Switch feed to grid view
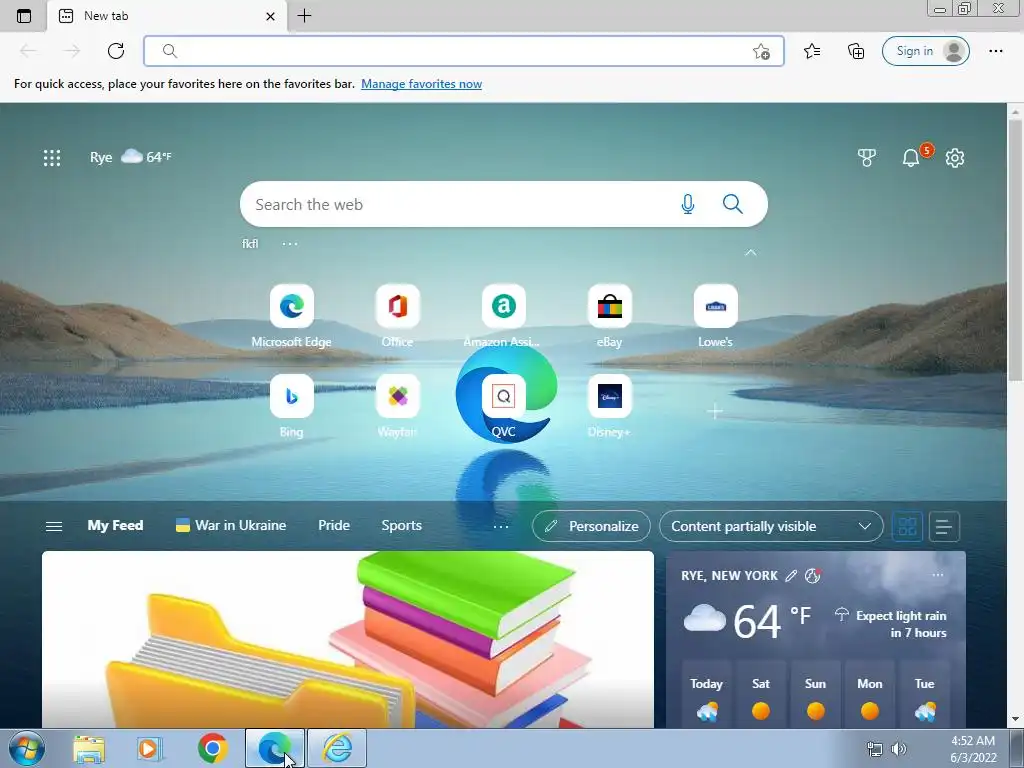The image size is (1024, 768). pos(907,526)
